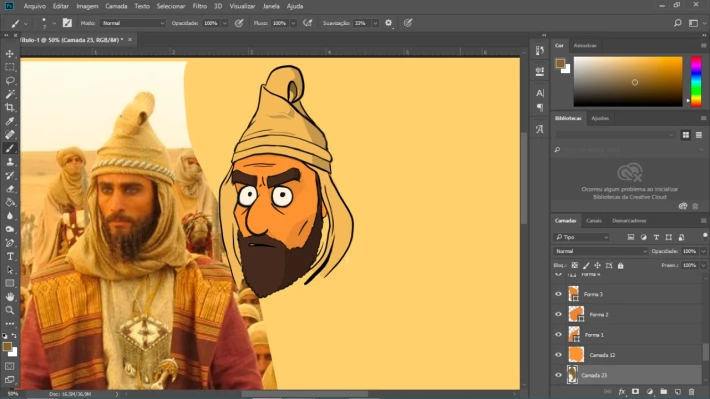Switch to the Ajustes tab
The image size is (710, 399).
(600, 118)
